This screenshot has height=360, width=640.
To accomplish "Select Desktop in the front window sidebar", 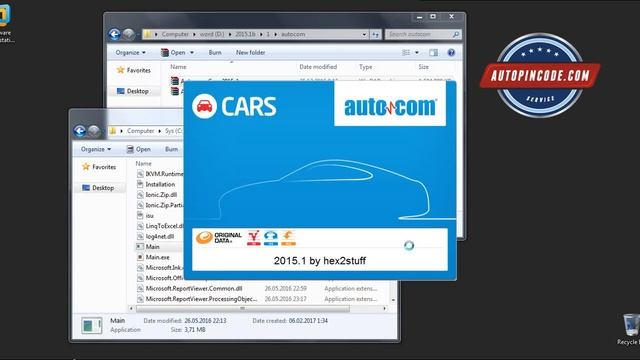I will (x=103, y=188).
